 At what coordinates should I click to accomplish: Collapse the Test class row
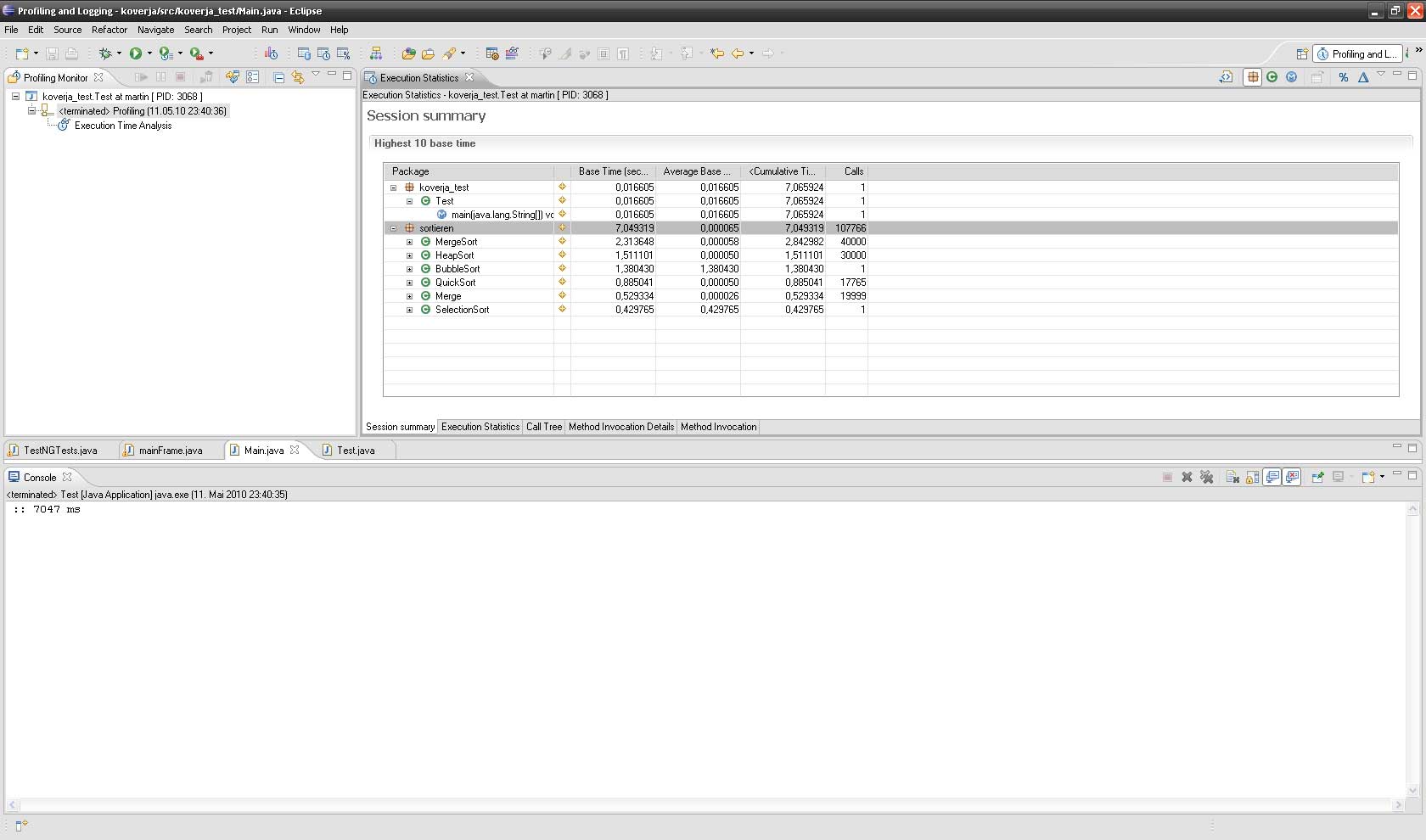(409, 201)
